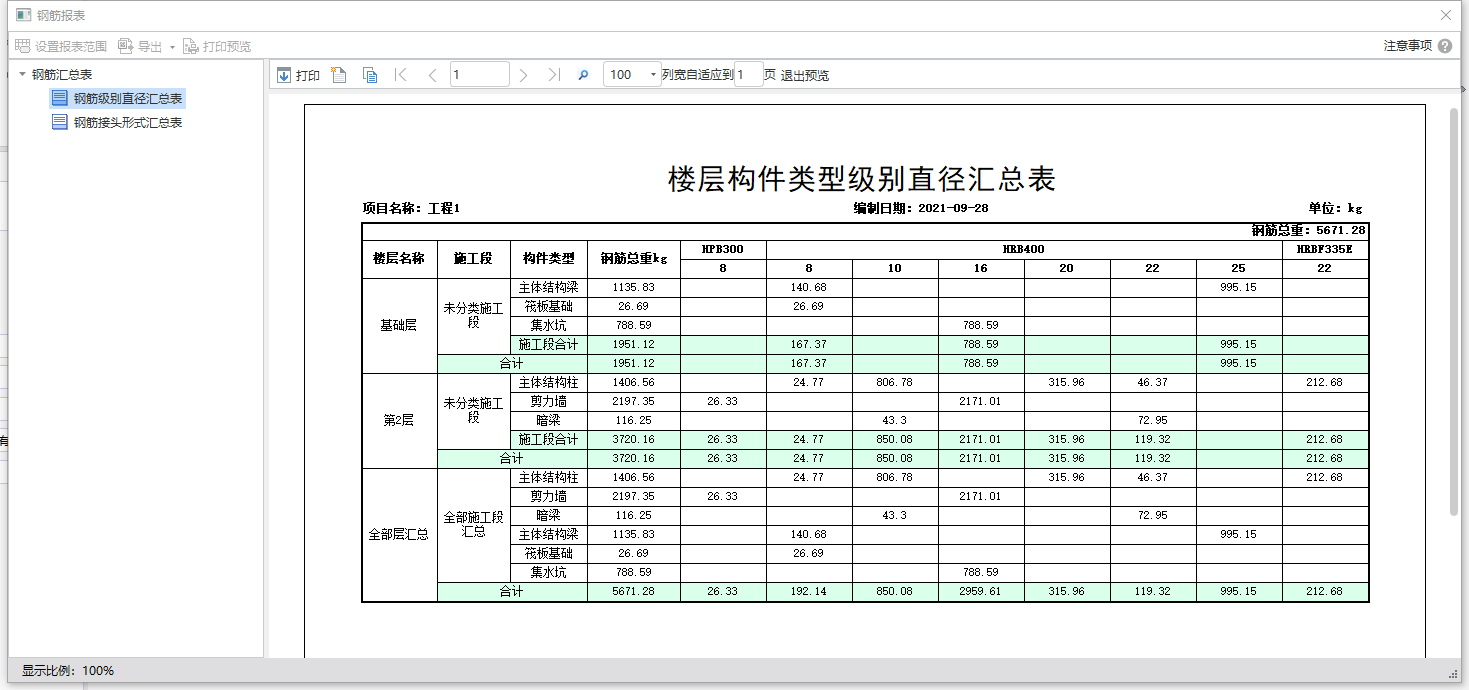This screenshot has width=1469, height=690.
Task: Click the 楼层名称 column header
Action: 399,258
